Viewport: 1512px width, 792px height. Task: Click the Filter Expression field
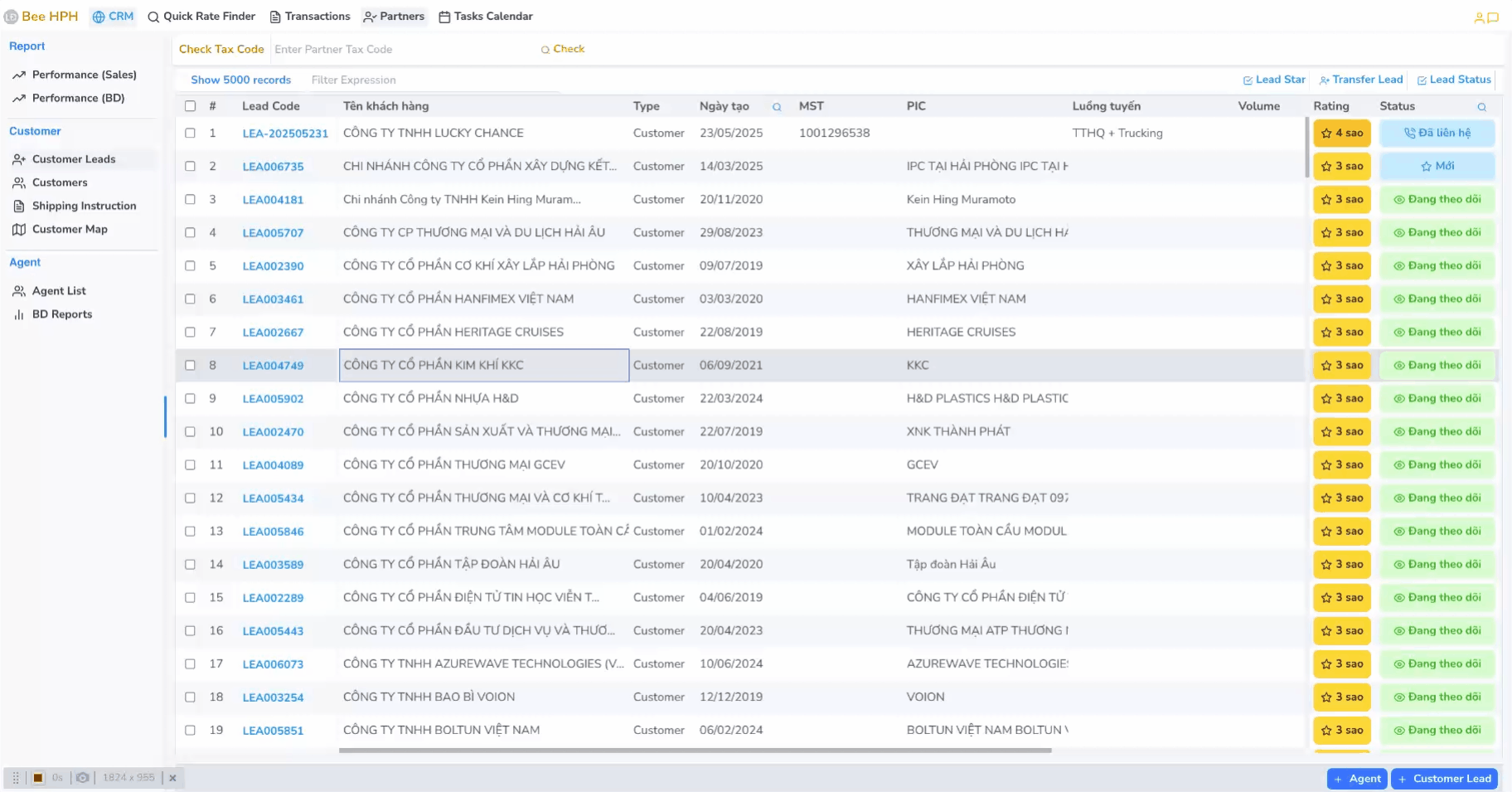434,80
